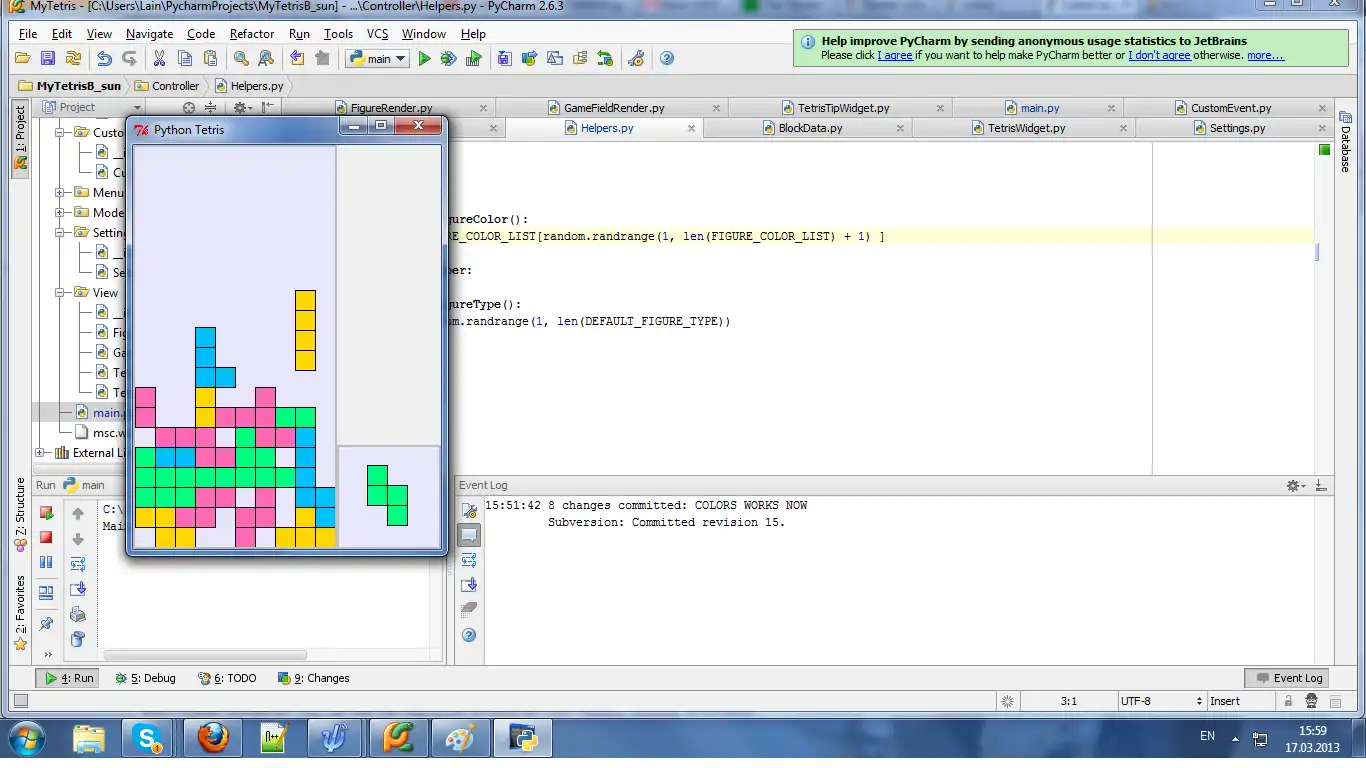Image resolution: width=1366 pixels, height=768 pixels.
Task: Update project from VCS toolbar icon
Action: pos(504,59)
